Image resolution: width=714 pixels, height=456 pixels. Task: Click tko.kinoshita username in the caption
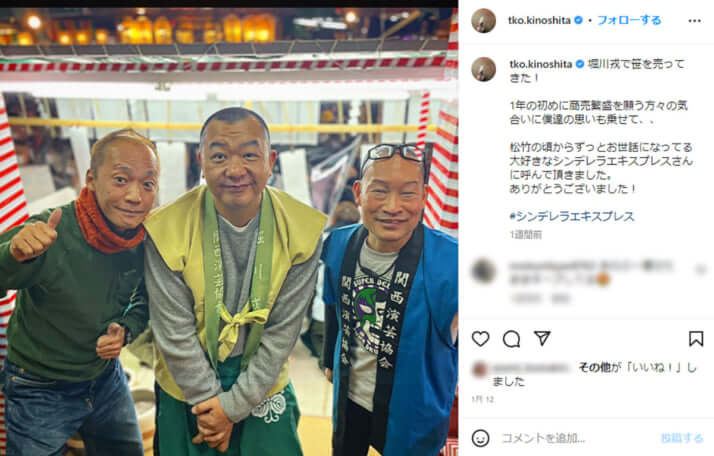click(x=541, y=64)
